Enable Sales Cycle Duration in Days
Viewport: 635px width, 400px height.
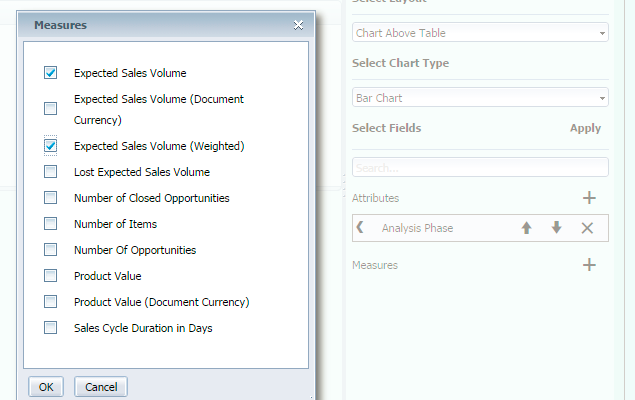pyautogui.click(x=50, y=328)
